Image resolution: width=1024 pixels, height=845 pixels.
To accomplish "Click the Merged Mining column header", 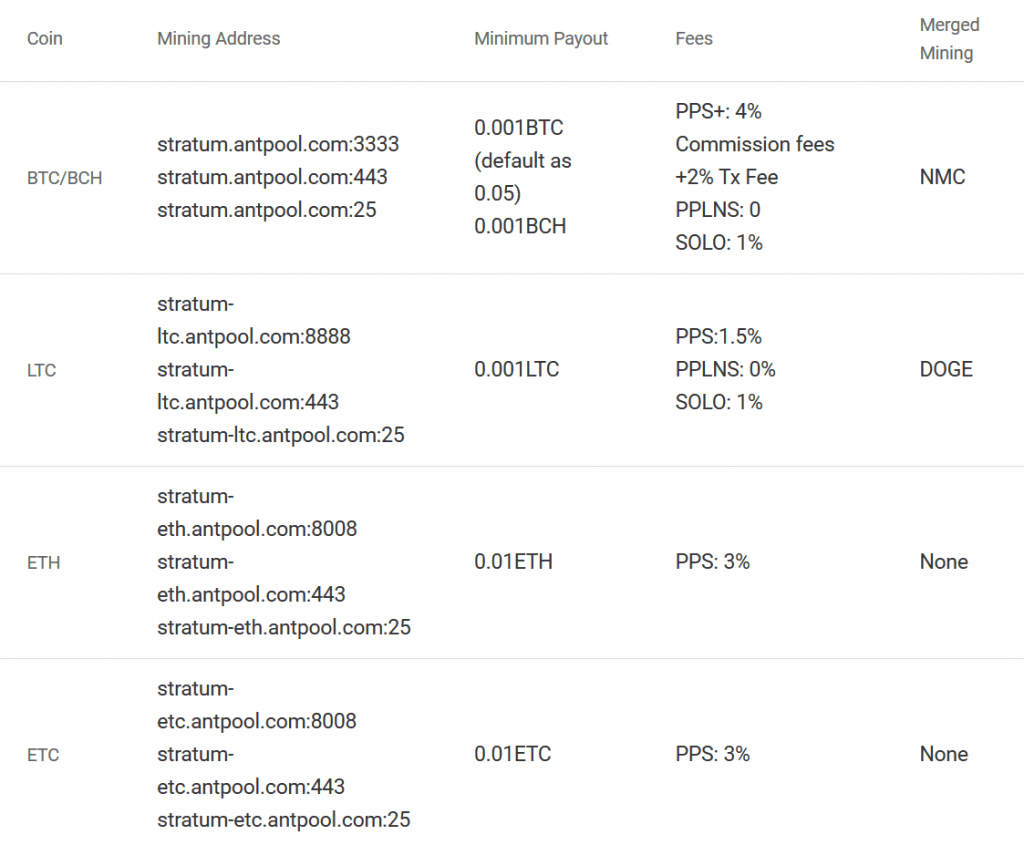I will [x=950, y=39].
